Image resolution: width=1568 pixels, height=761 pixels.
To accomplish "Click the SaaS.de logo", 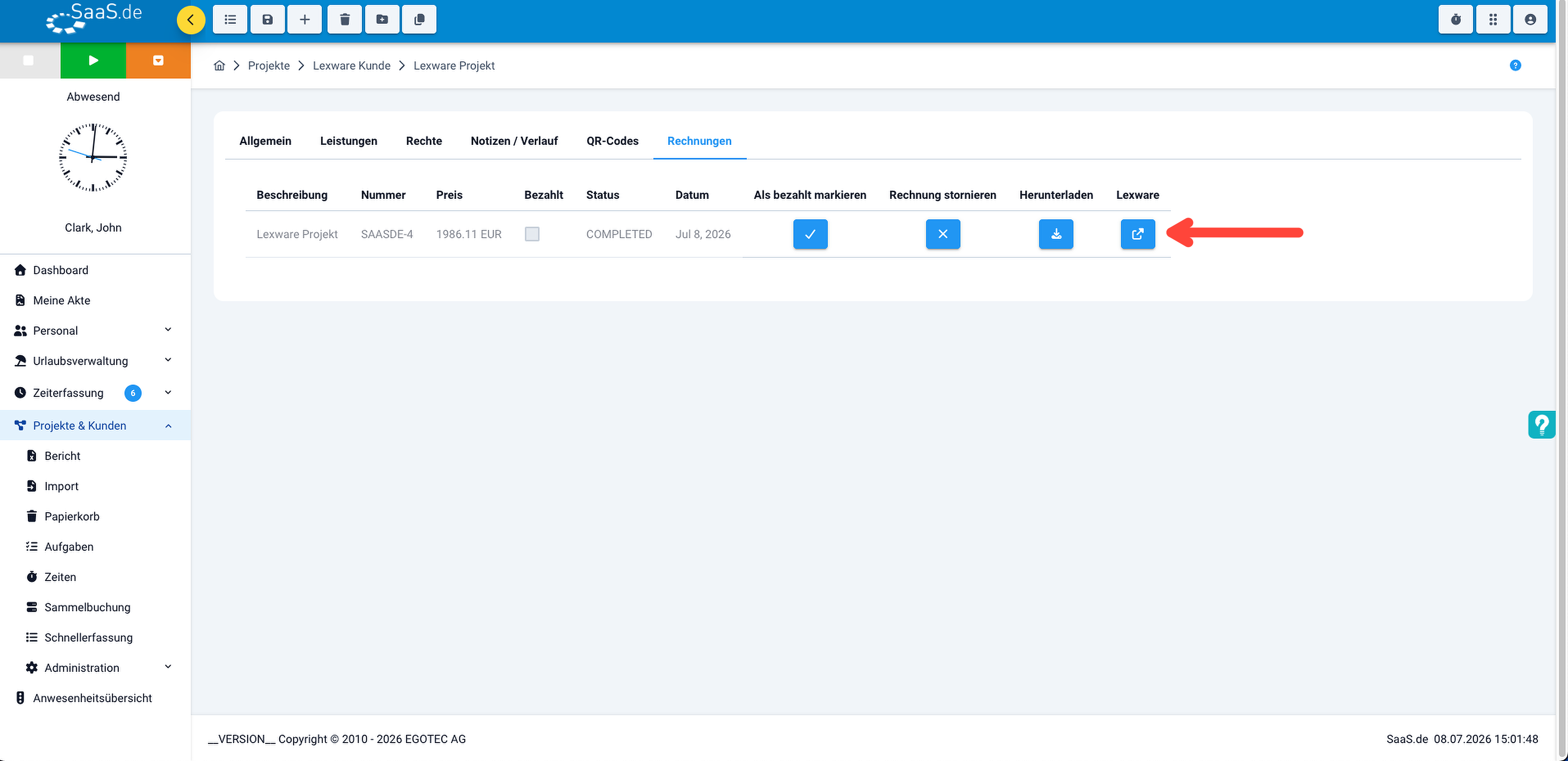I will [x=93, y=18].
